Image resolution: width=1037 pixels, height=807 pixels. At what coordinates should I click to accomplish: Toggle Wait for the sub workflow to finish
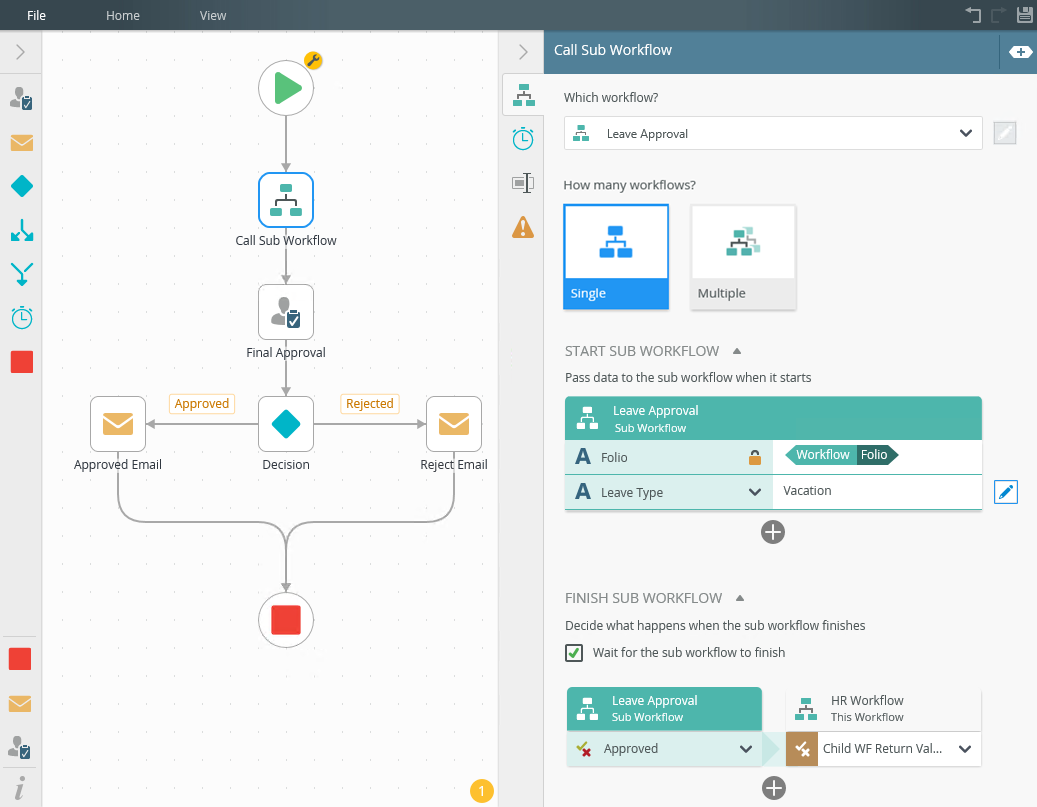pyautogui.click(x=574, y=653)
